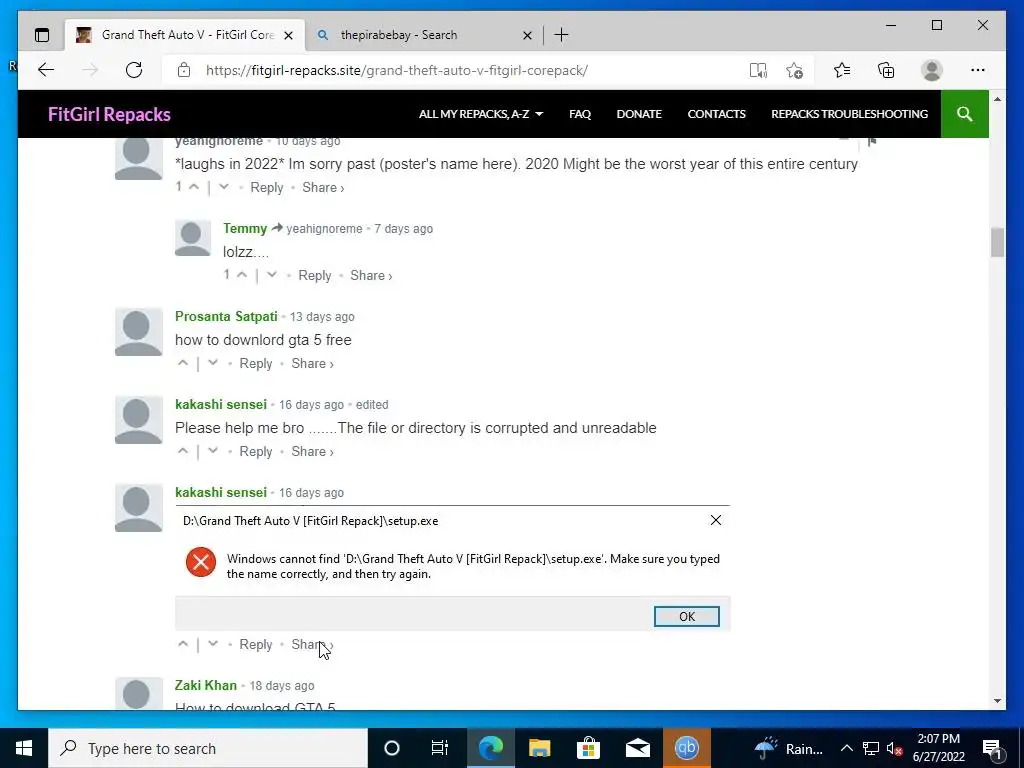Expand Share under 'corrupted and unreadable' comment
Screen dimensions: 1024x768
click(x=312, y=451)
